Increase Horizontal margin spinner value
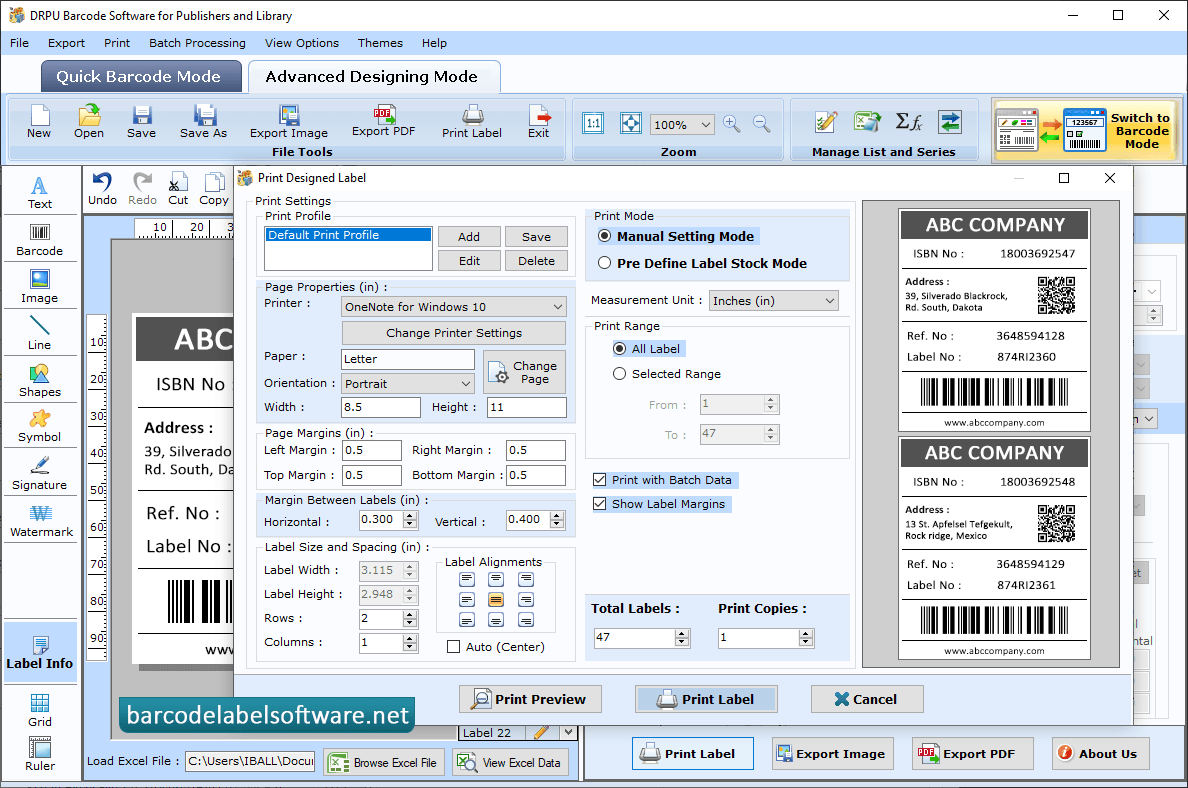Image resolution: width=1188 pixels, height=788 pixels. tap(410, 516)
